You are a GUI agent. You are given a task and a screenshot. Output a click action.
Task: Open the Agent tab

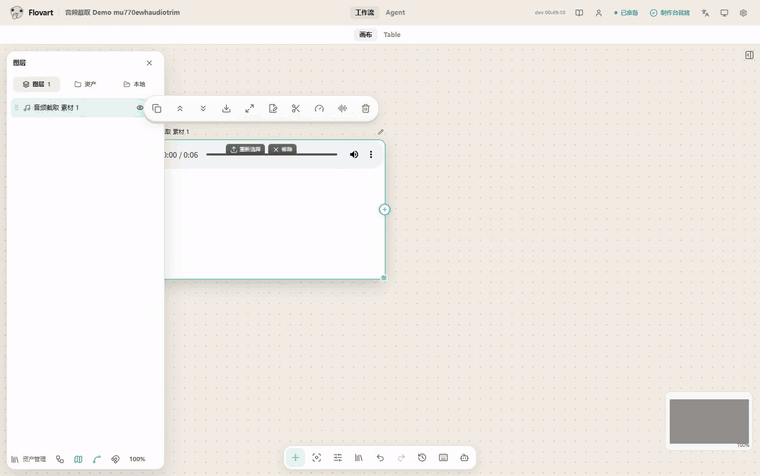point(395,13)
